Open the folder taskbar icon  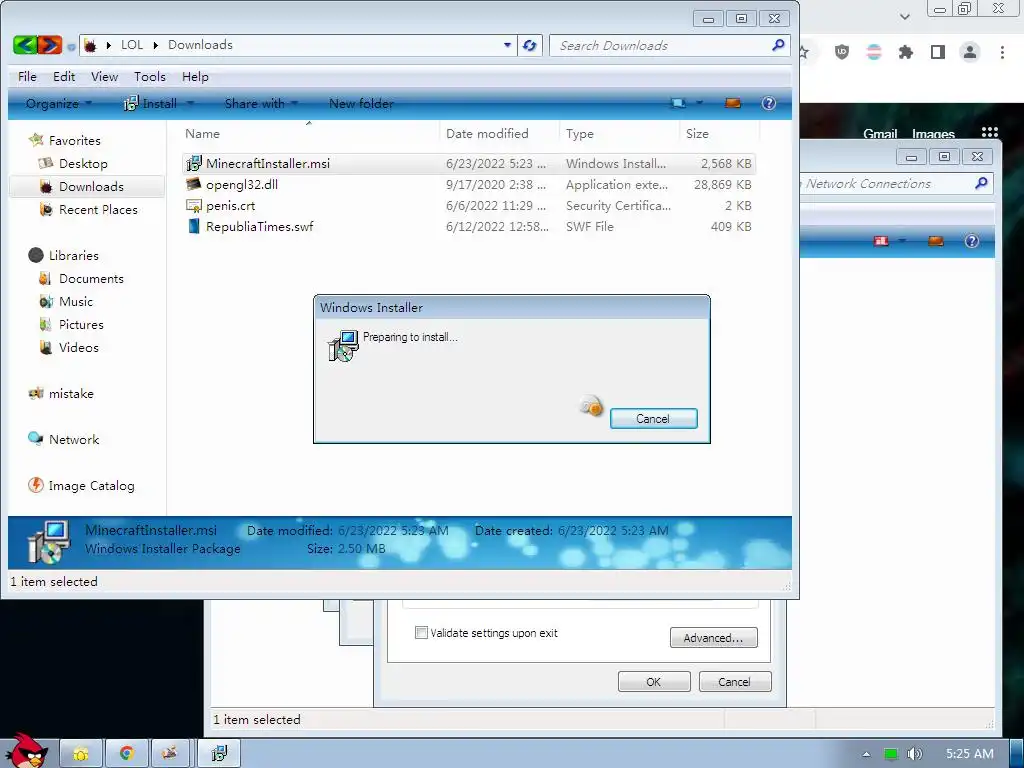81,754
